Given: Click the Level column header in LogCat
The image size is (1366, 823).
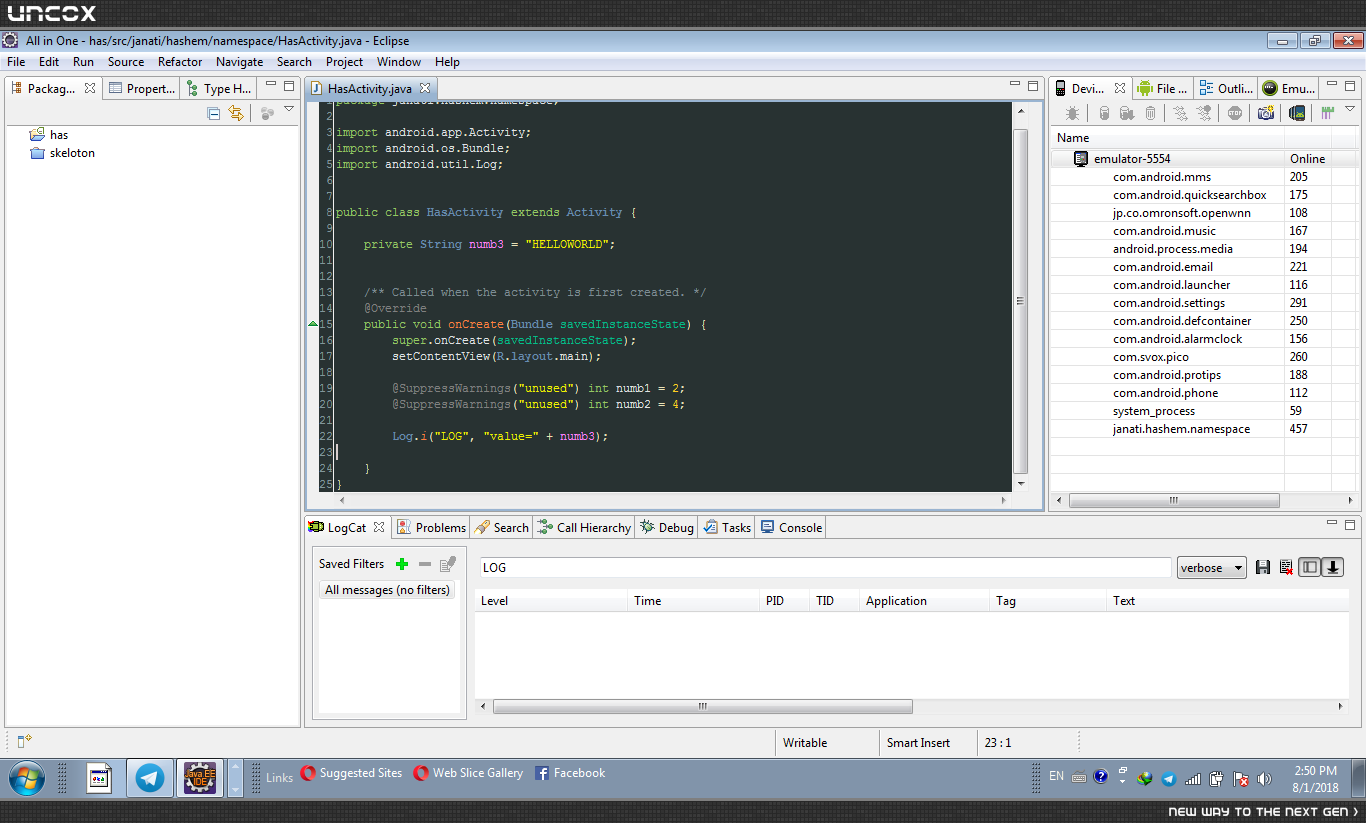Looking at the screenshot, I should tap(551, 601).
